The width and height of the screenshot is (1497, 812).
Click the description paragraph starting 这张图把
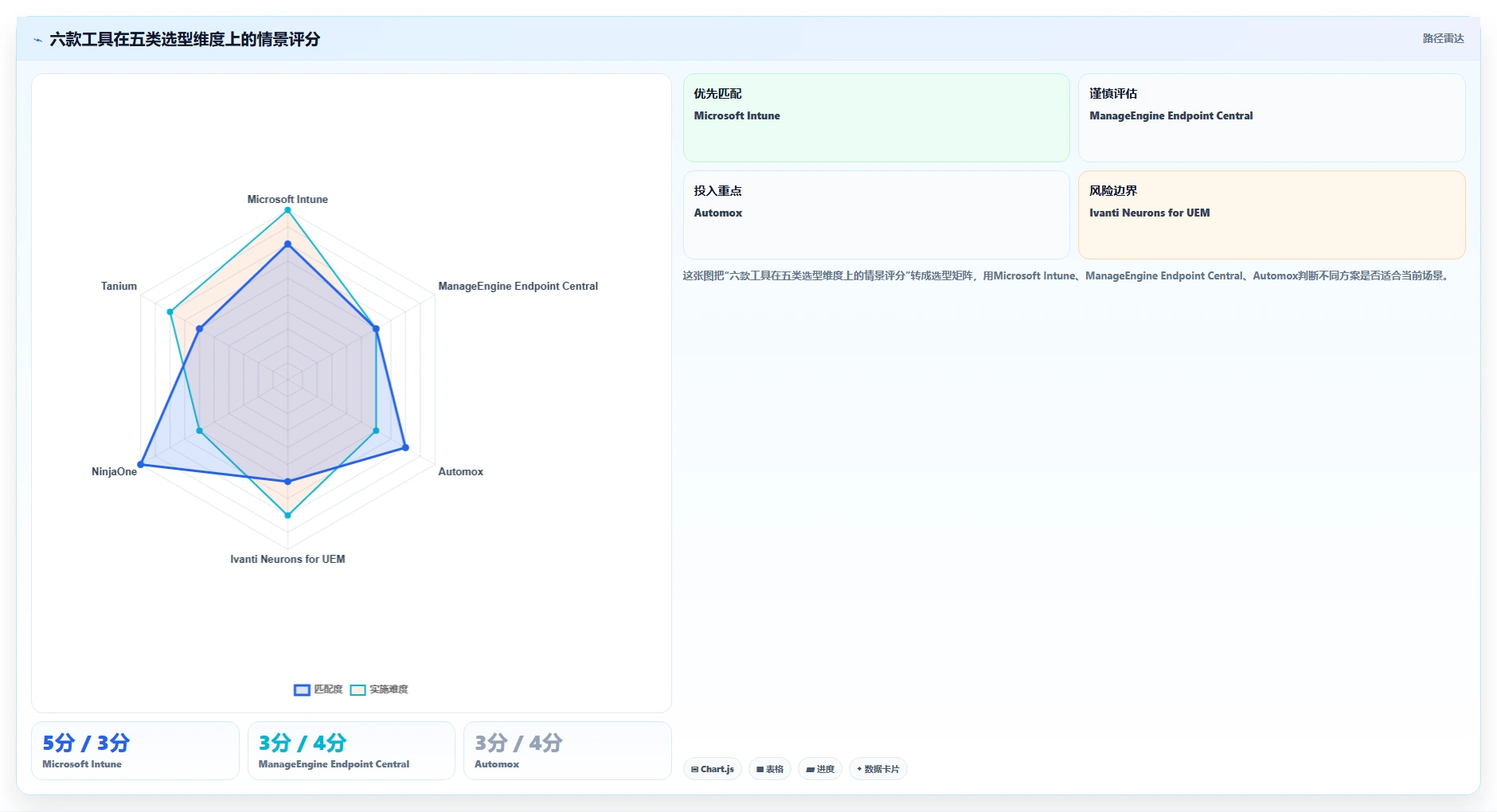click(x=1067, y=275)
